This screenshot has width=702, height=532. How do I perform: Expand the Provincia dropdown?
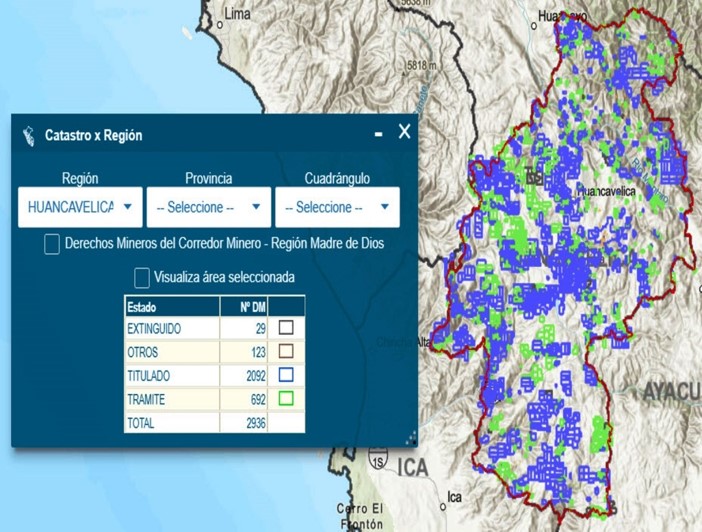(x=208, y=207)
